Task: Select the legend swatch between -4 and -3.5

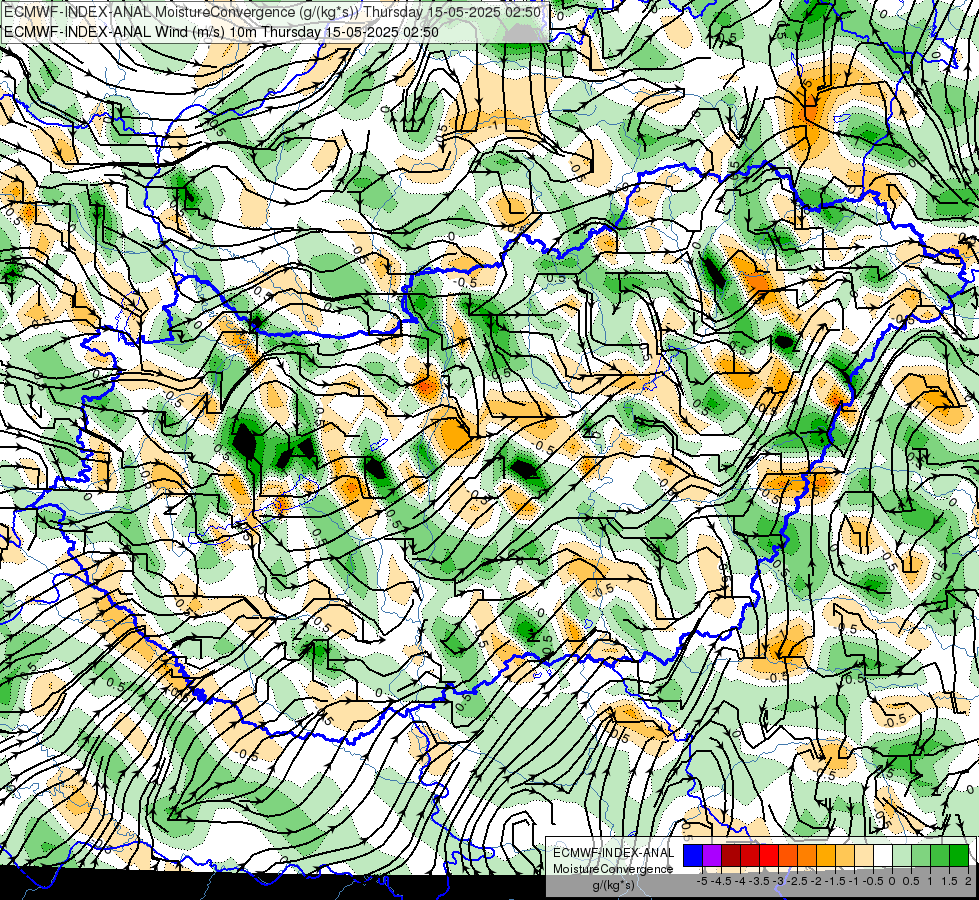Action: [750, 855]
